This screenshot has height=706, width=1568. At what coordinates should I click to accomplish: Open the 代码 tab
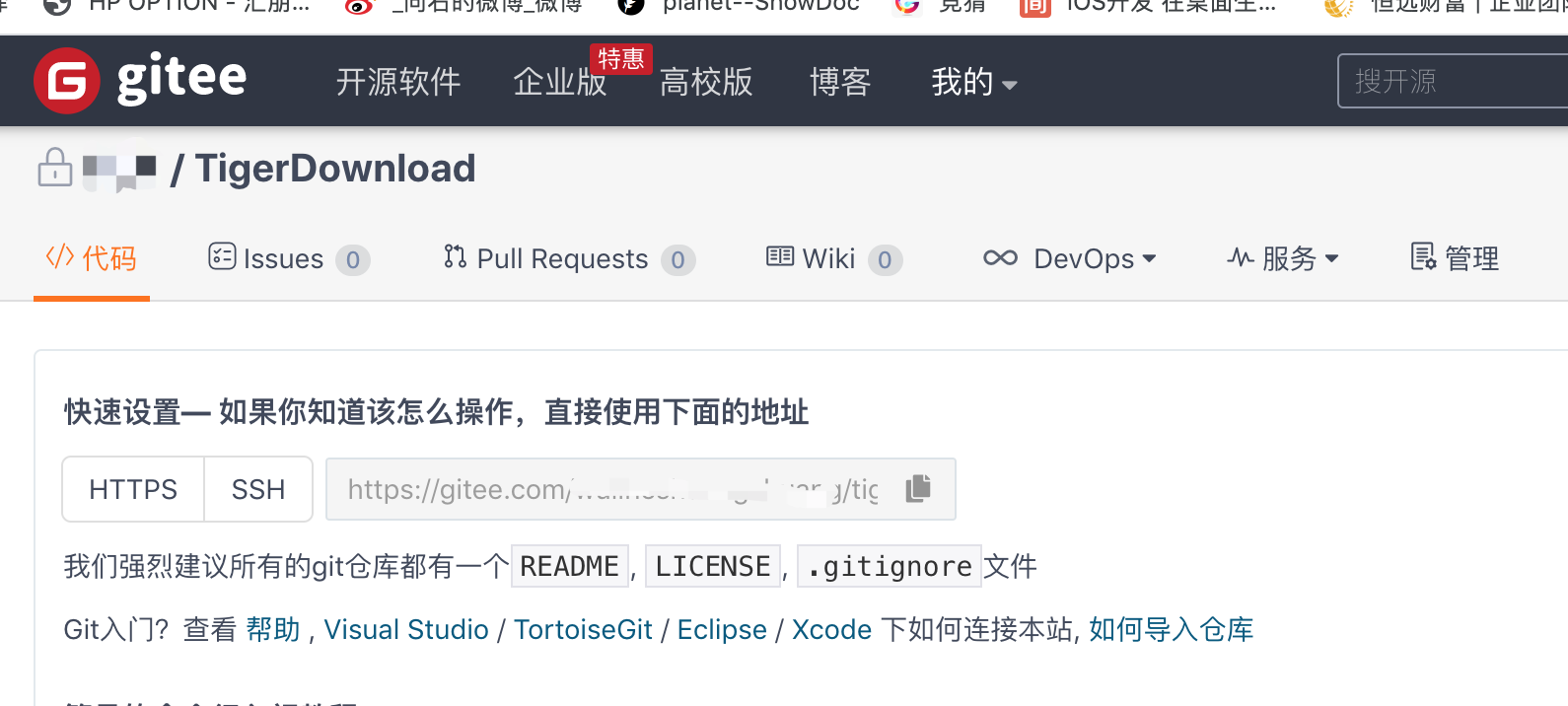tap(92, 258)
